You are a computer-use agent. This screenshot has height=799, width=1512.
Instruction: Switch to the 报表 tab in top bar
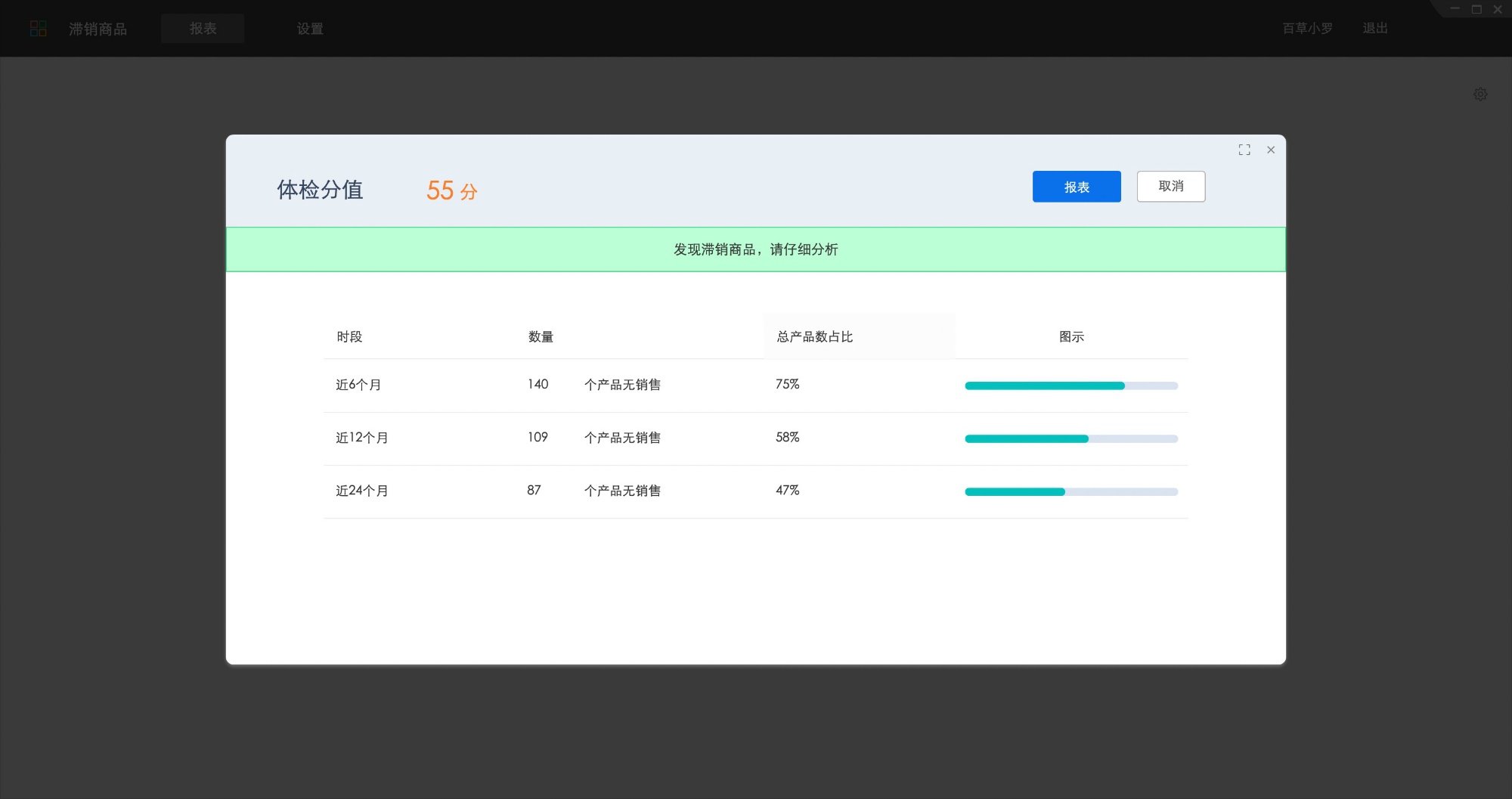(x=203, y=29)
